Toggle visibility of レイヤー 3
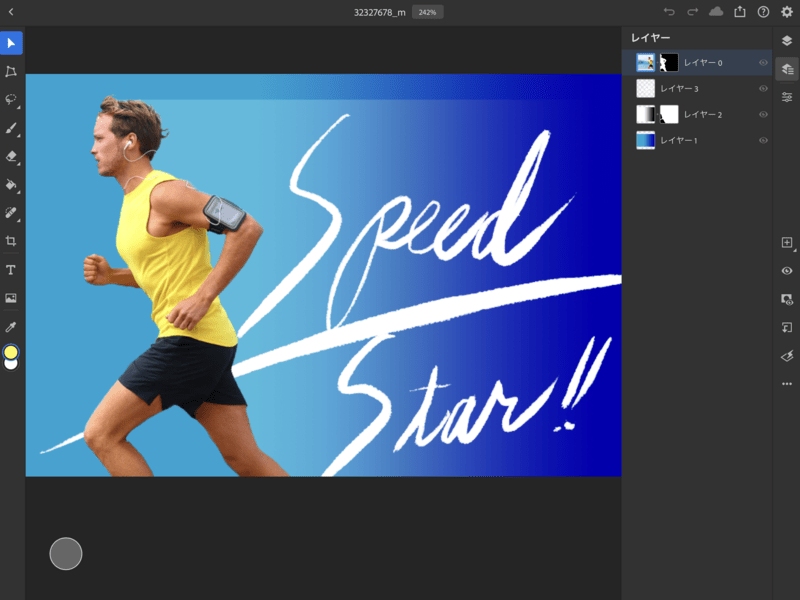The width and height of the screenshot is (800, 600). pyautogui.click(x=763, y=88)
